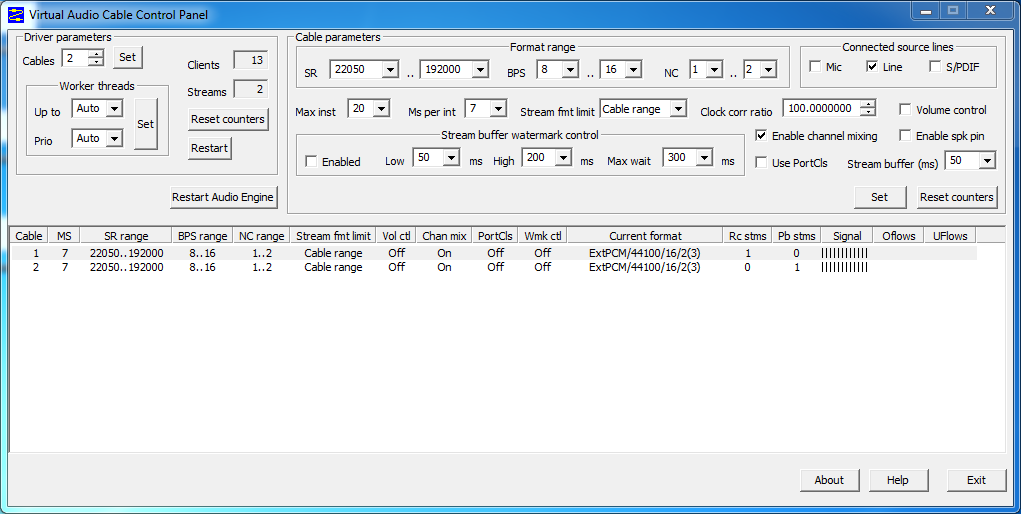
Task: Click the MS column header
Action: [x=64, y=236]
